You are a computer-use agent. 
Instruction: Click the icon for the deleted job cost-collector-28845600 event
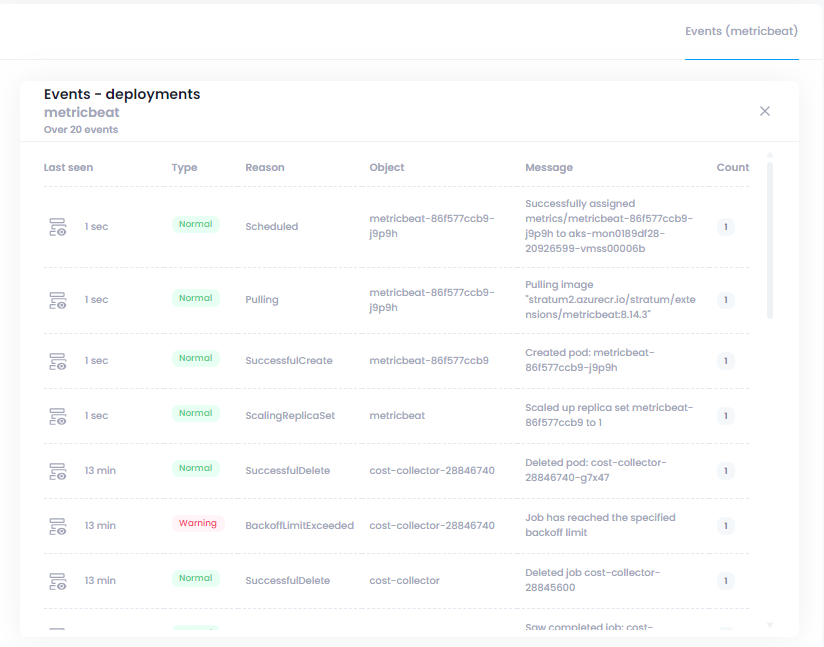point(58,580)
